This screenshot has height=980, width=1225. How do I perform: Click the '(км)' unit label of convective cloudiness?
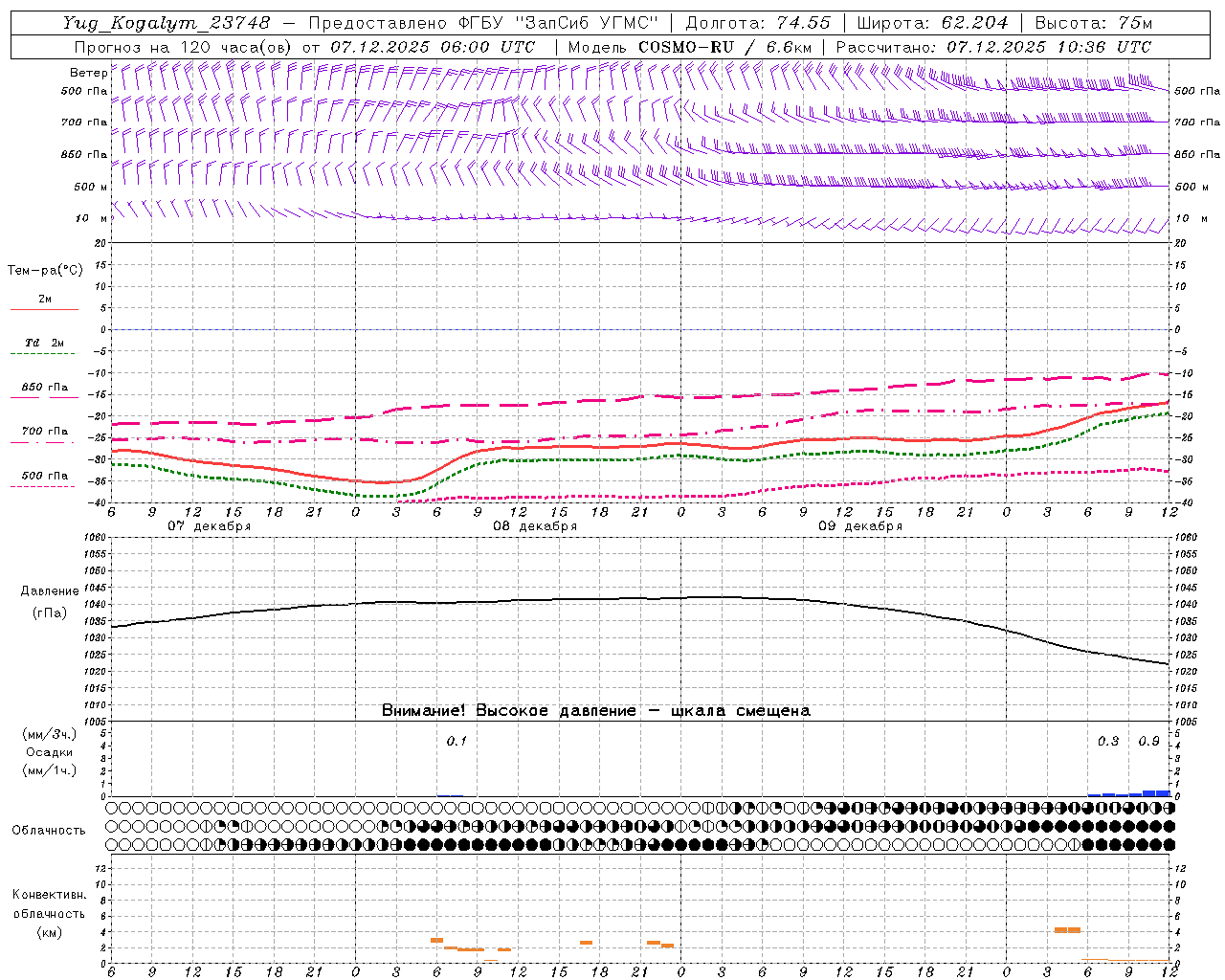[49, 932]
